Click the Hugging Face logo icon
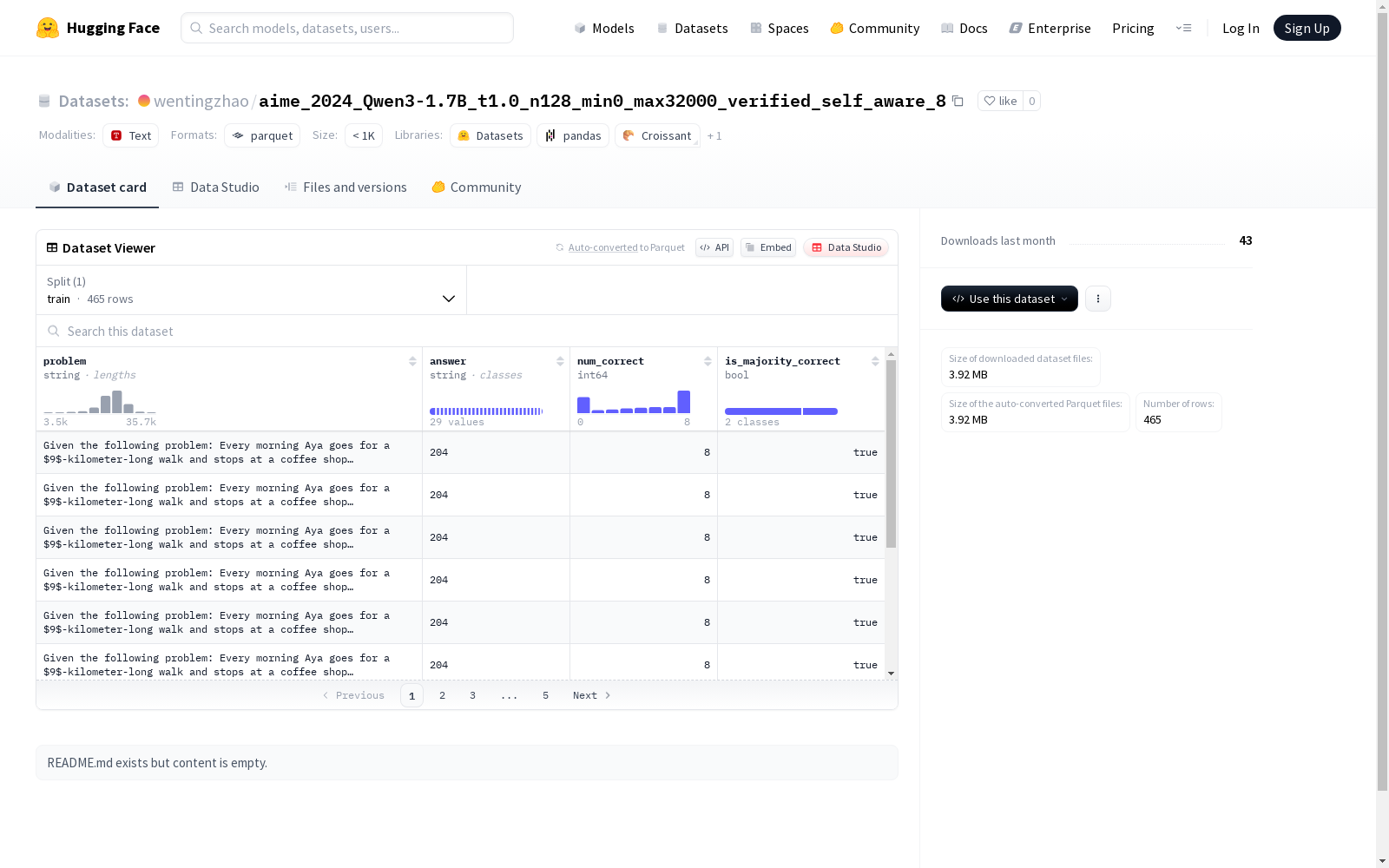The image size is (1389, 868). (48, 28)
